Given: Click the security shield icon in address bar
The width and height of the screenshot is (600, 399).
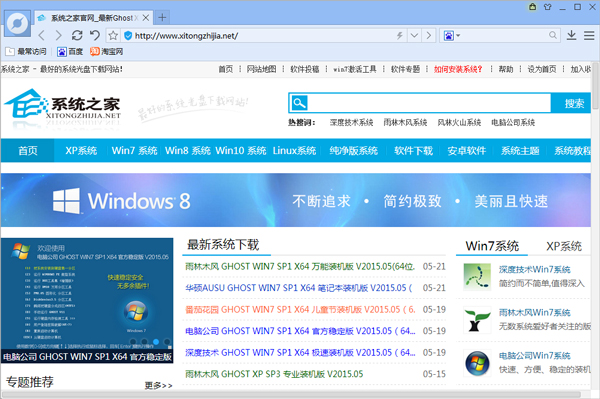Looking at the screenshot, I should (x=128, y=36).
